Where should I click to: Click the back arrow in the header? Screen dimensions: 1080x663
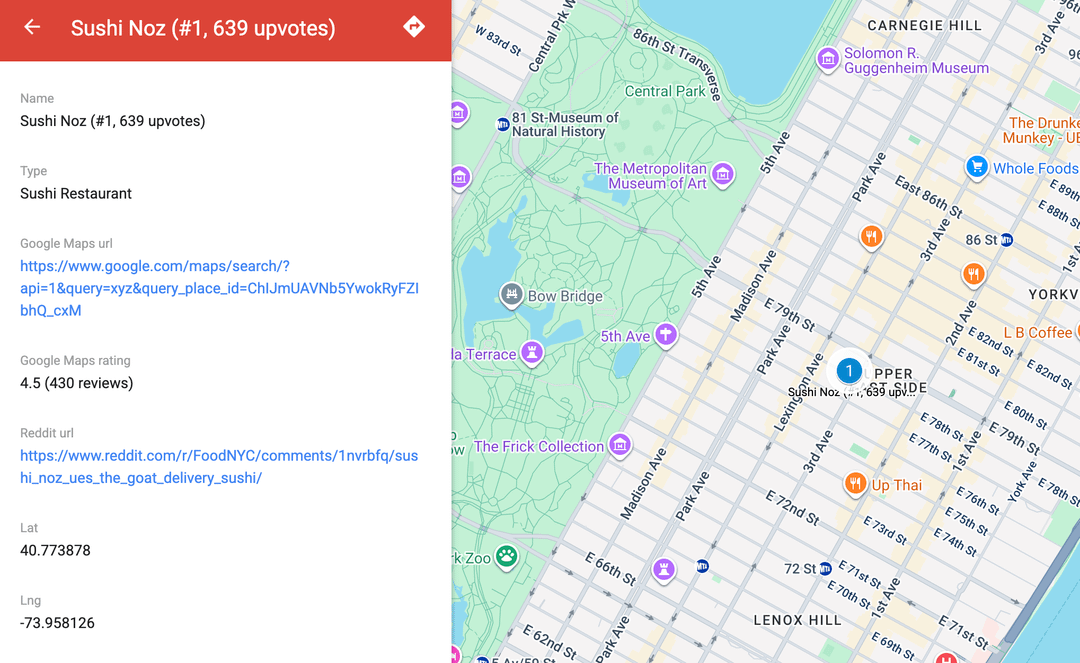point(32,27)
